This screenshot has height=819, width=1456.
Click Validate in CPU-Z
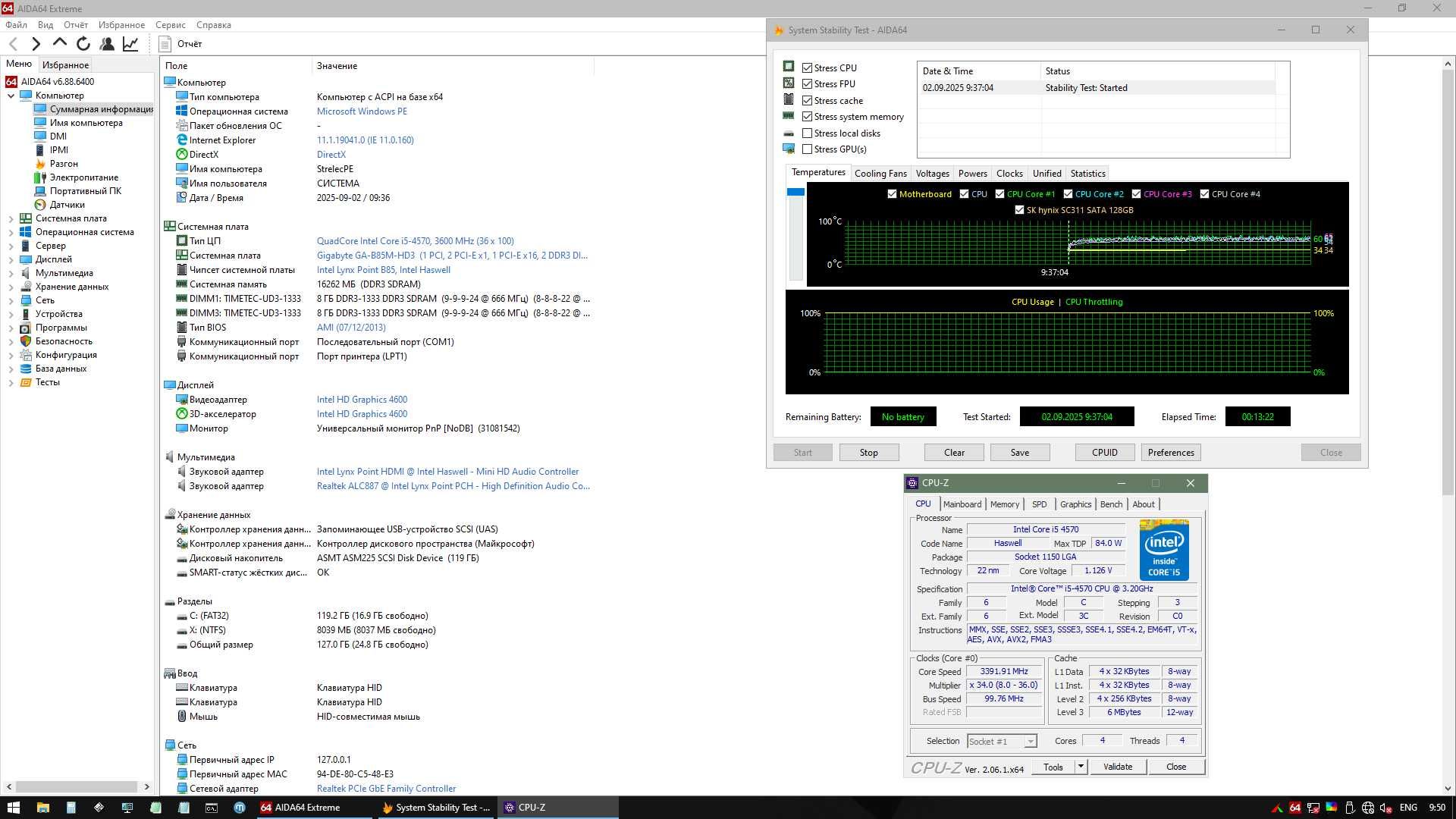1118,767
